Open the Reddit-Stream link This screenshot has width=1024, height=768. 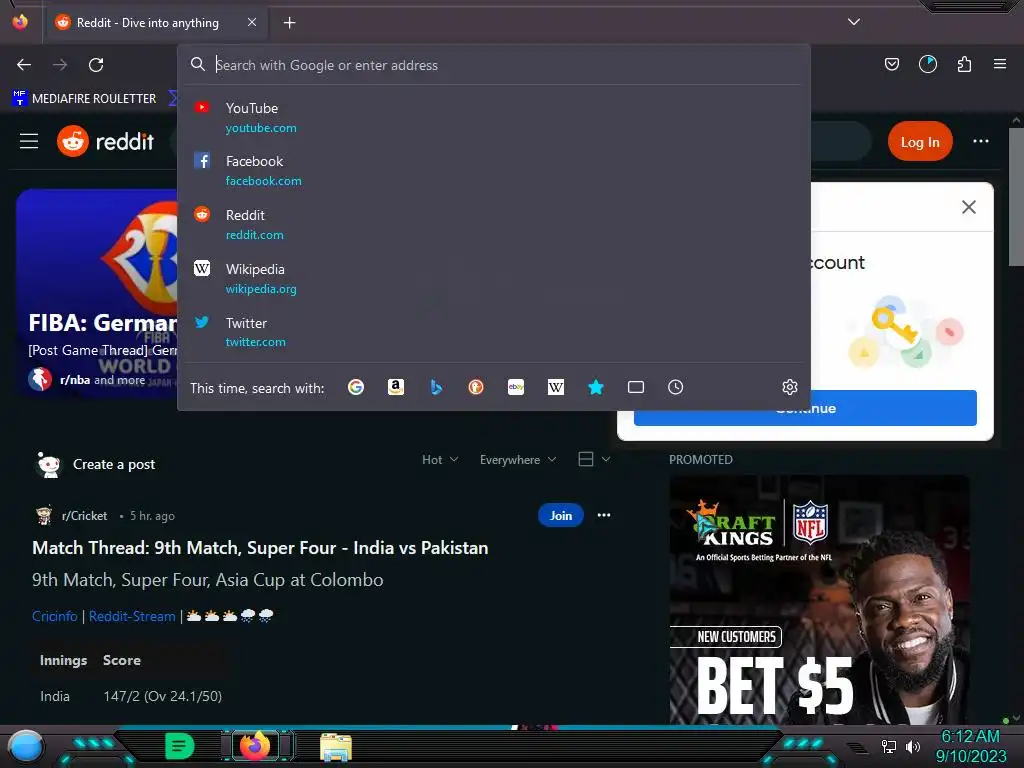point(132,616)
